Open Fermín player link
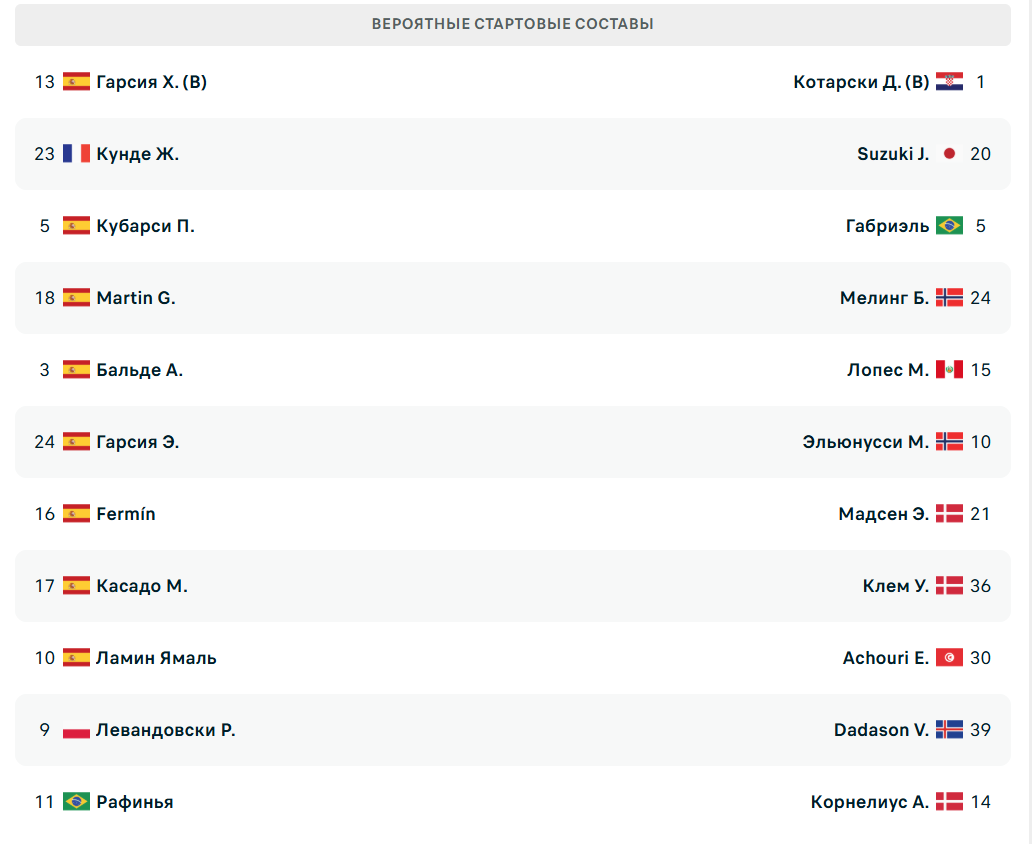 [126, 514]
